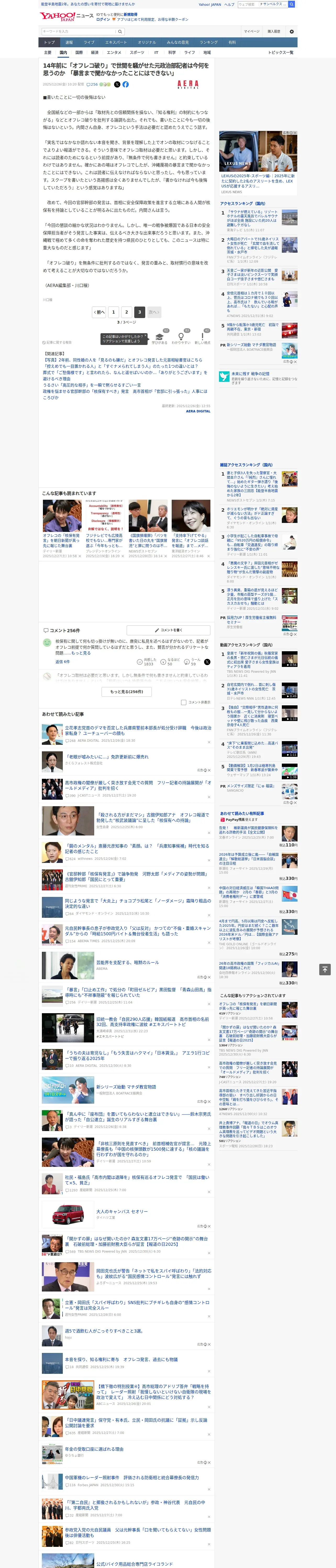This screenshot has height=1568, width=336.
Task: Select the 速報 tab
Action: (69, 43)
